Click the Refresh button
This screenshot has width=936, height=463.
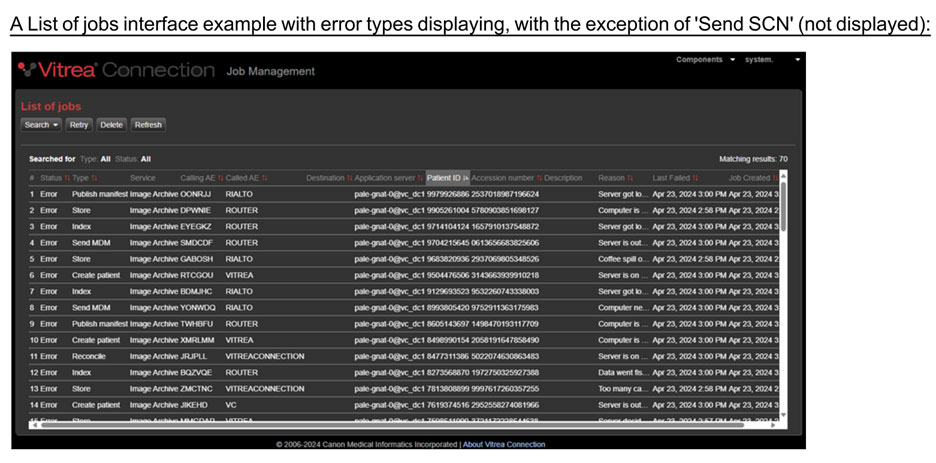148,125
